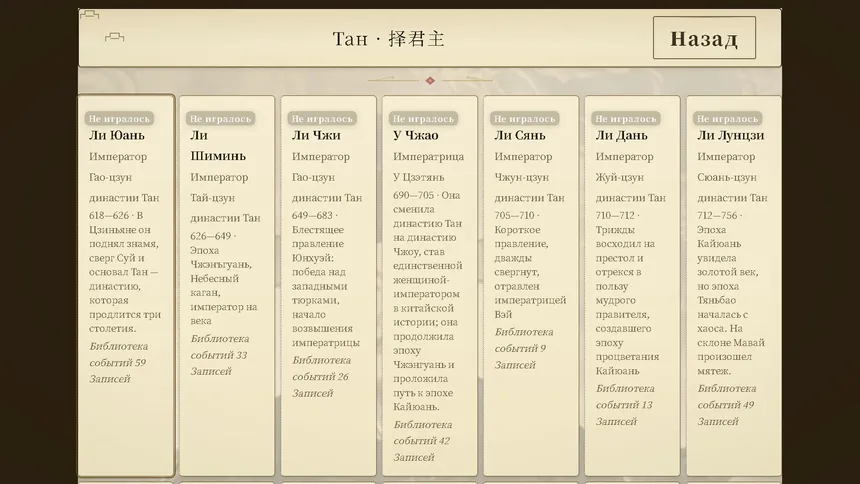Click the Тан · 择君主 title
Image resolution: width=860 pixels, height=484 pixels.
[x=388, y=38]
